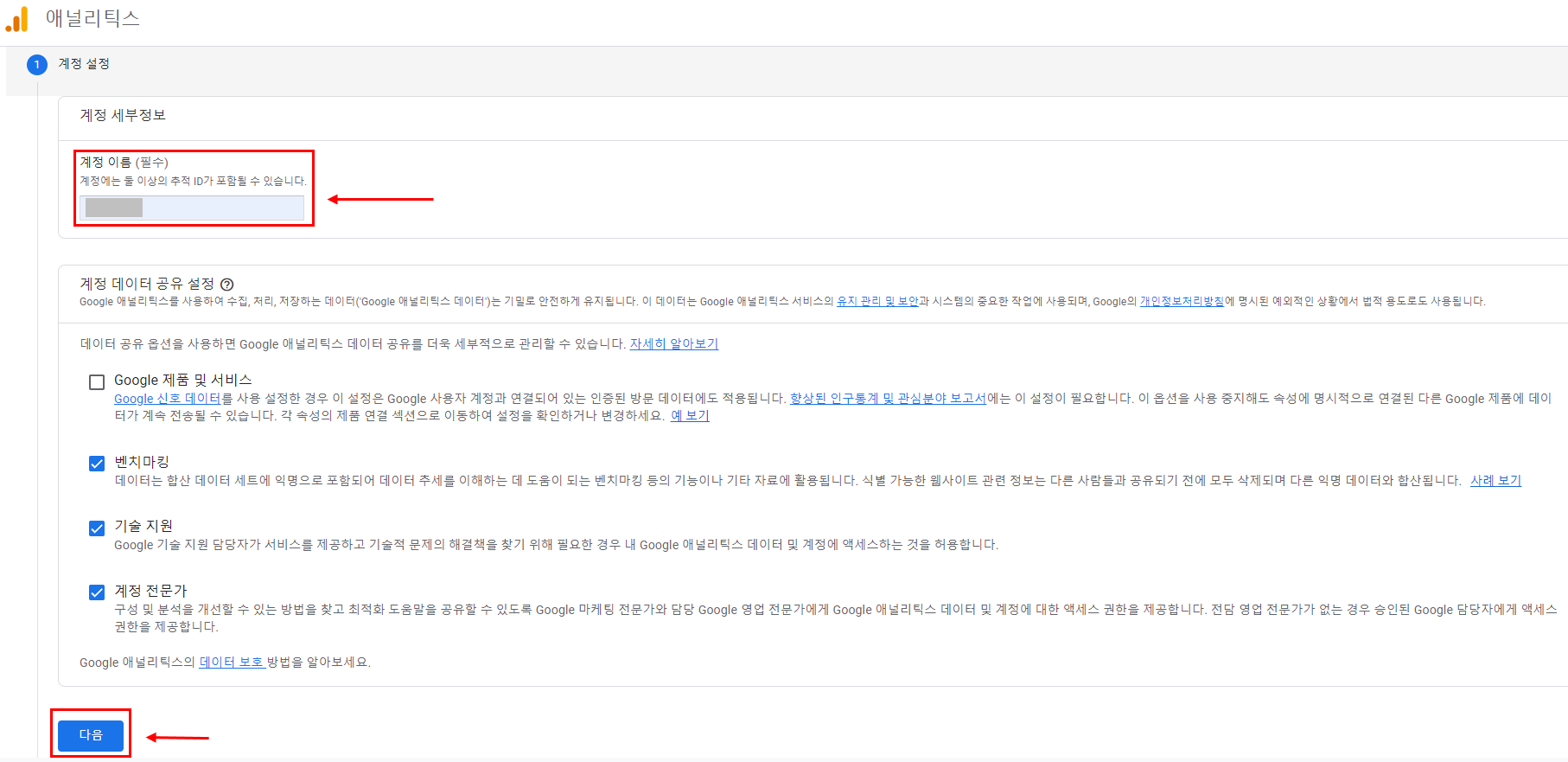
Task: Open the 개인정보처리방침 link
Action: (1182, 301)
